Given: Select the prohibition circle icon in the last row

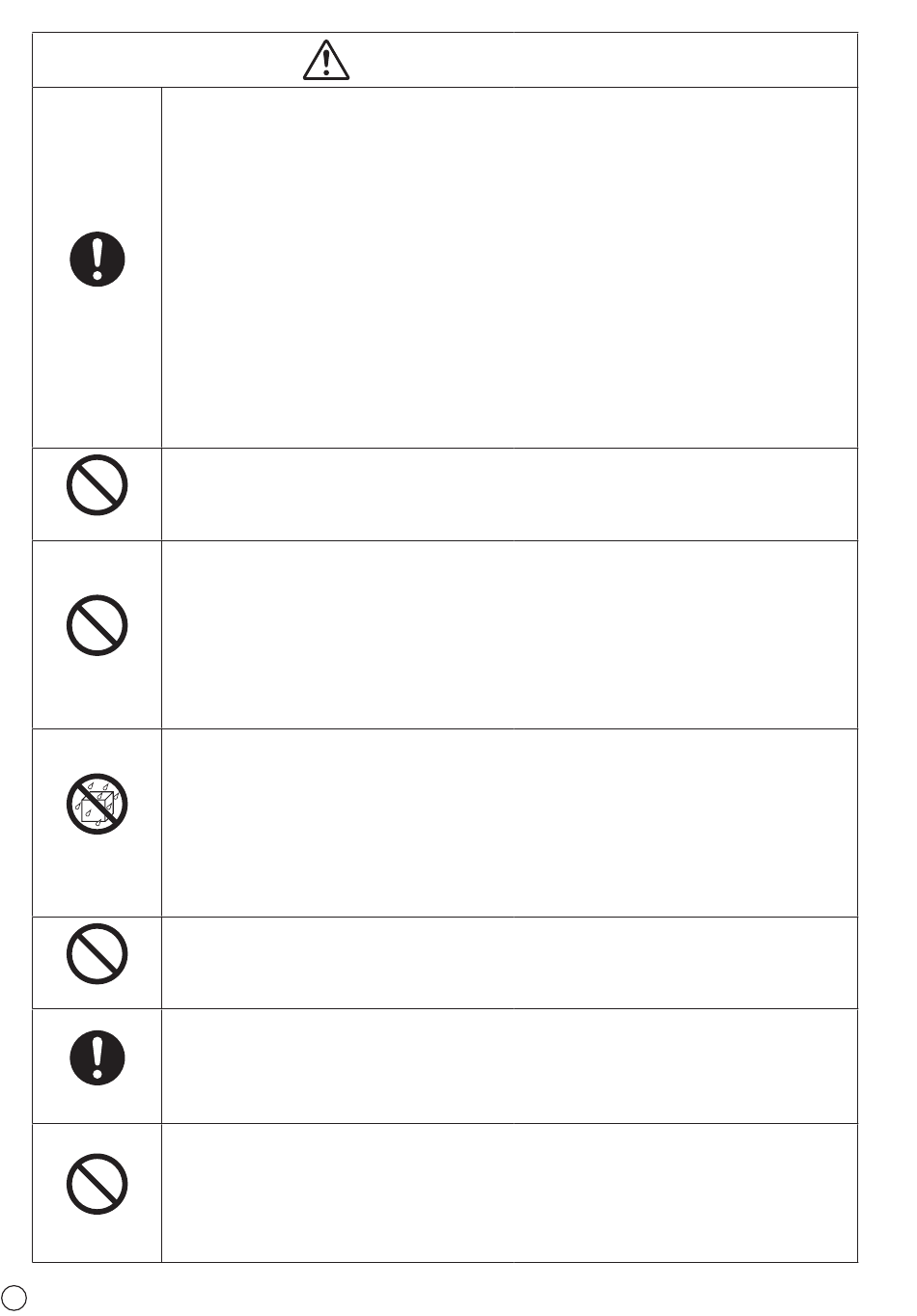Looking at the screenshot, I should click(x=97, y=1185).
